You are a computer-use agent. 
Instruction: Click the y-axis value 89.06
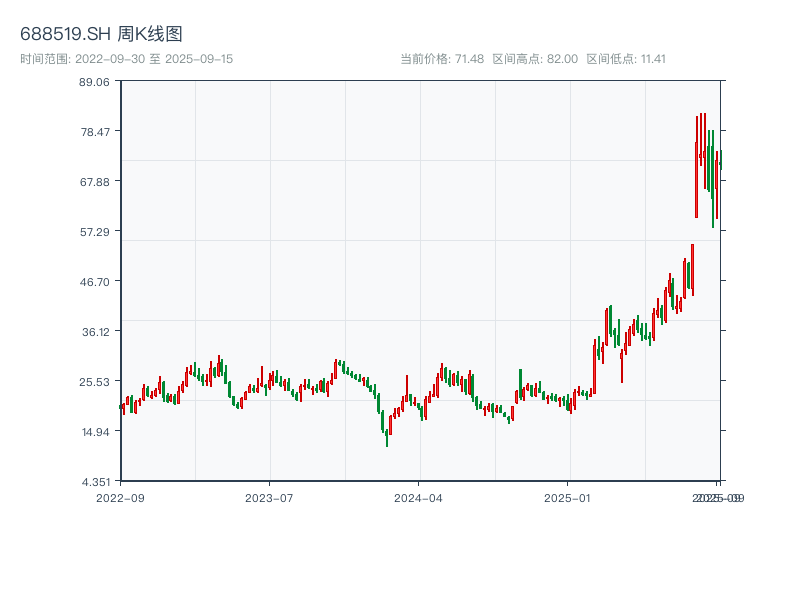(x=94, y=82)
